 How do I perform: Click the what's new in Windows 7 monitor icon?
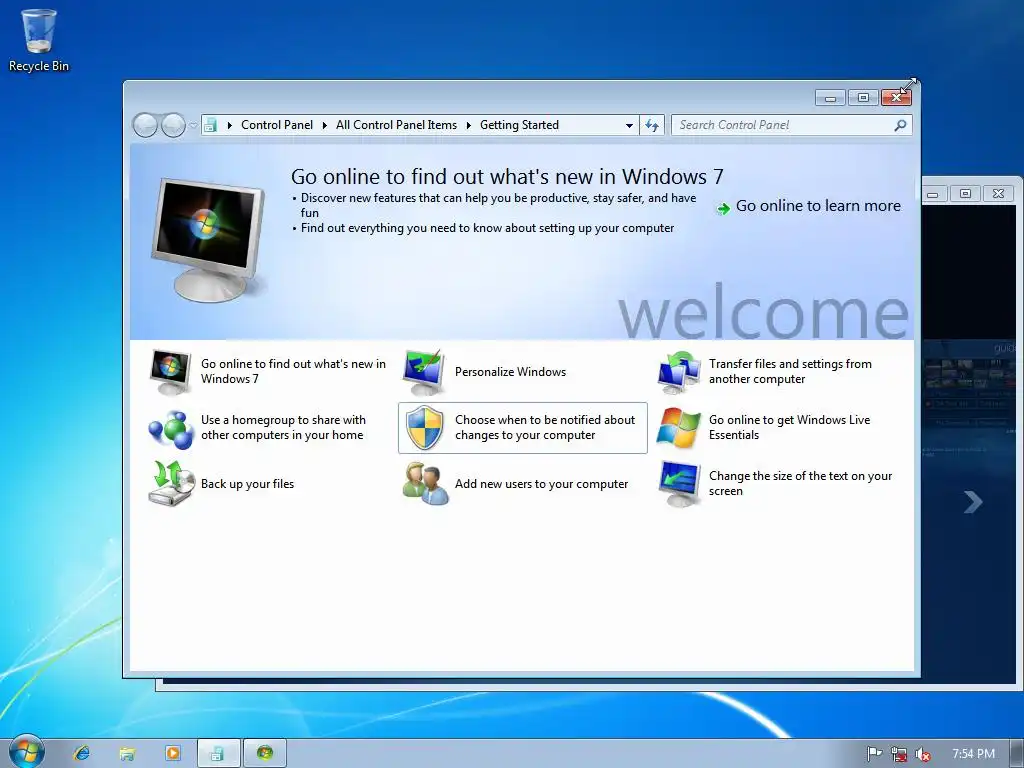(x=170, y=372)
